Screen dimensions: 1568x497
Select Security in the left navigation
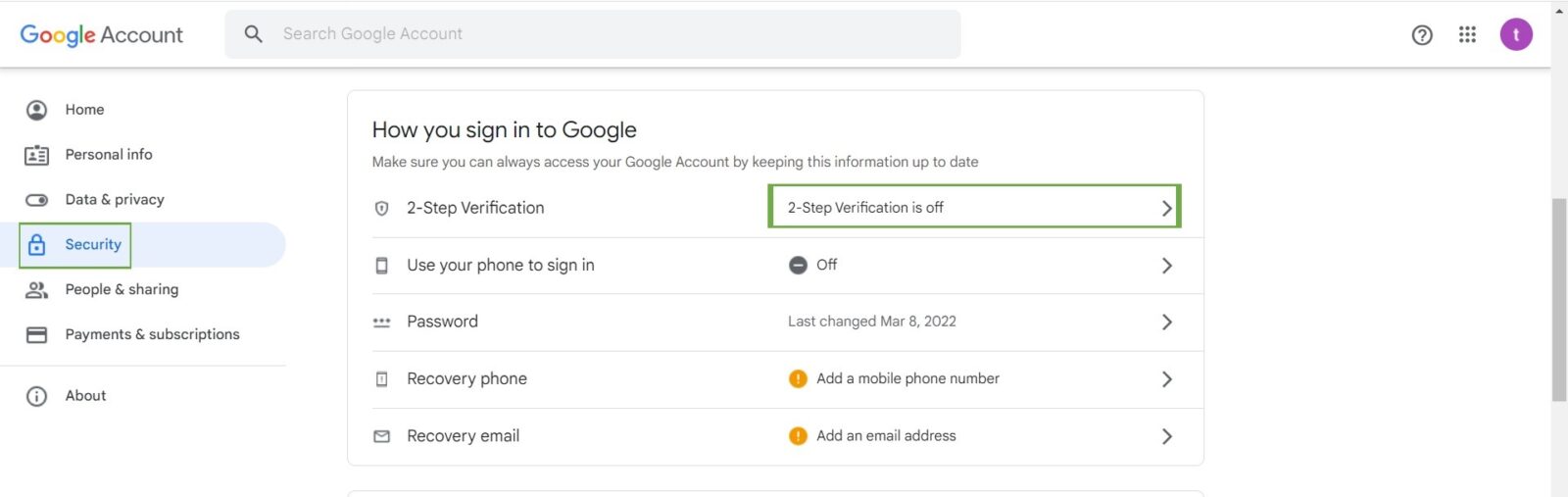92,245
